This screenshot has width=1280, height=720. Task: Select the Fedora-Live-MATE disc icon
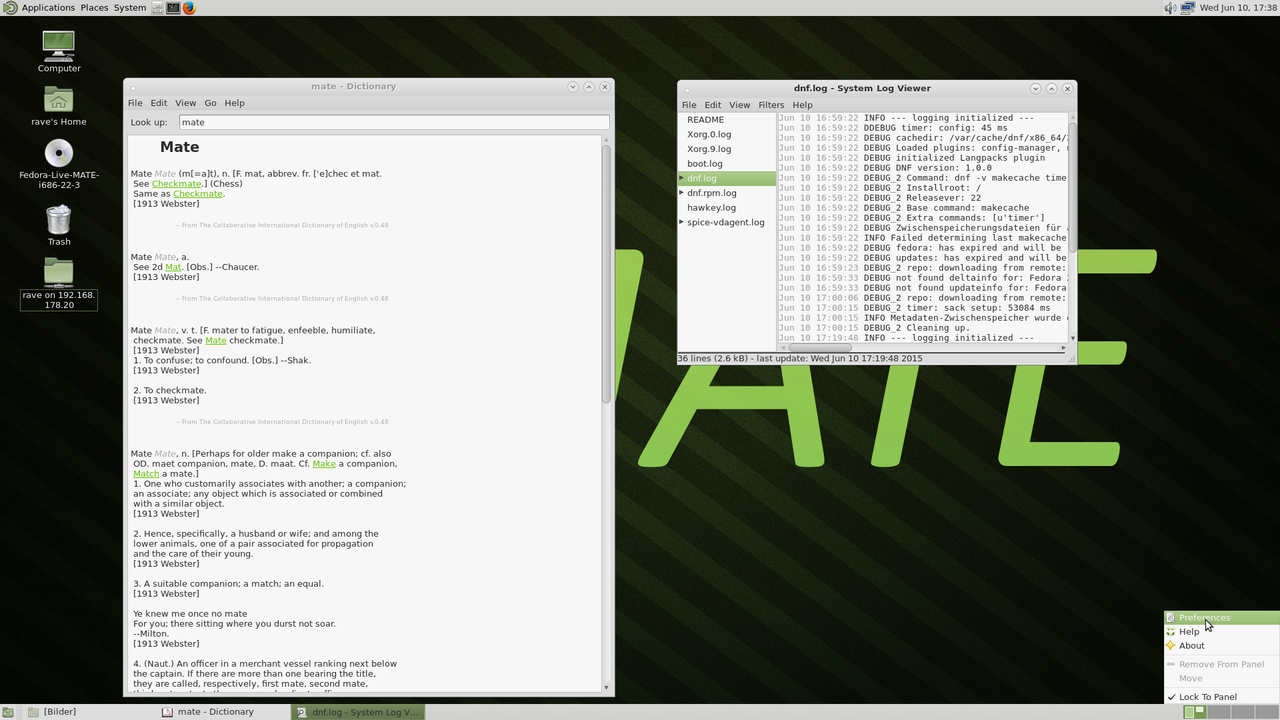pos(59,153)
